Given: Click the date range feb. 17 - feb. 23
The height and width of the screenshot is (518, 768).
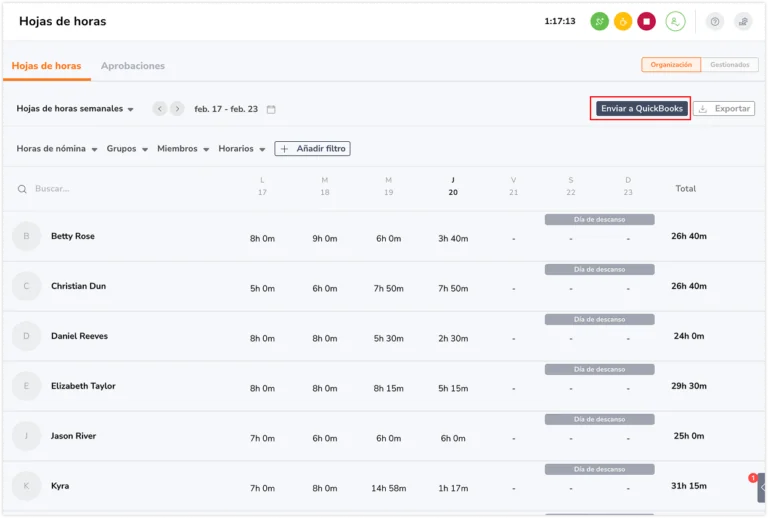Looking at the screenshot, I should (x=226, y=109).
